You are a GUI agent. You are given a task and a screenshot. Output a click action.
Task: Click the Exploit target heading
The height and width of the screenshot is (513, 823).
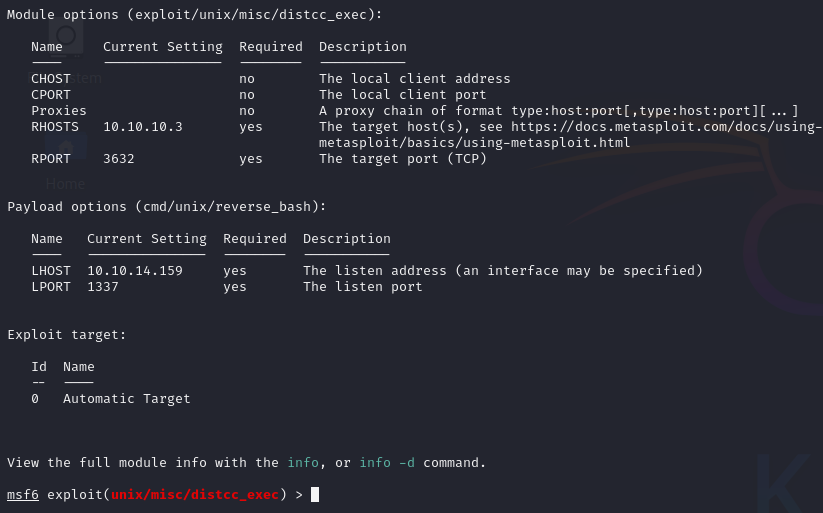point(67,335)
